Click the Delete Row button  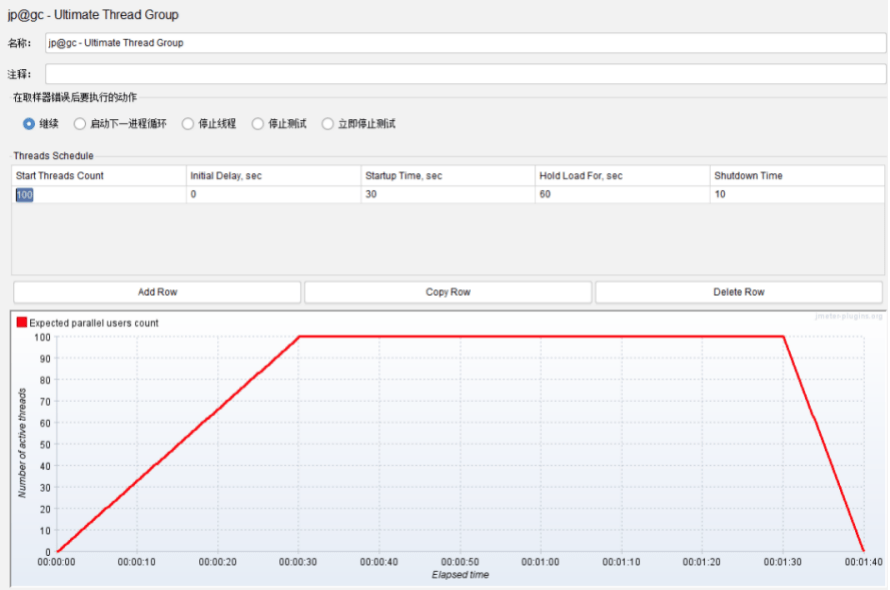coord(738,292)
